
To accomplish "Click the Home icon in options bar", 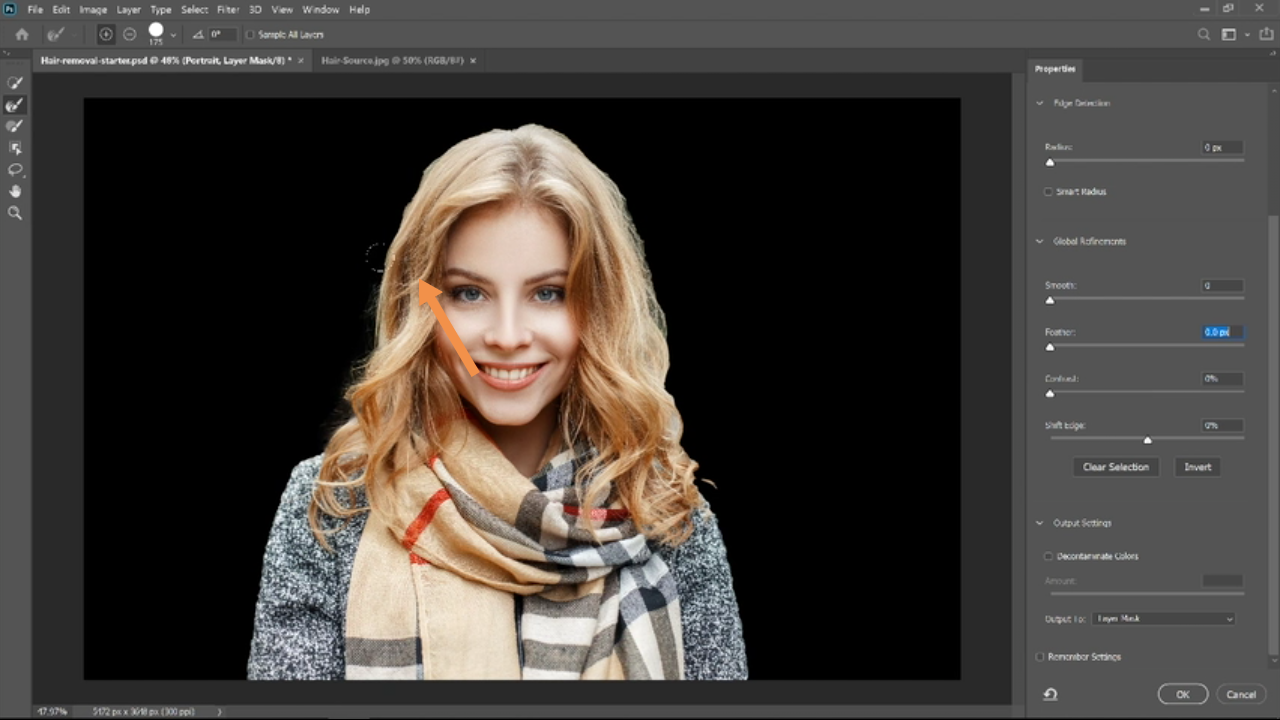I will pos(22,34).
